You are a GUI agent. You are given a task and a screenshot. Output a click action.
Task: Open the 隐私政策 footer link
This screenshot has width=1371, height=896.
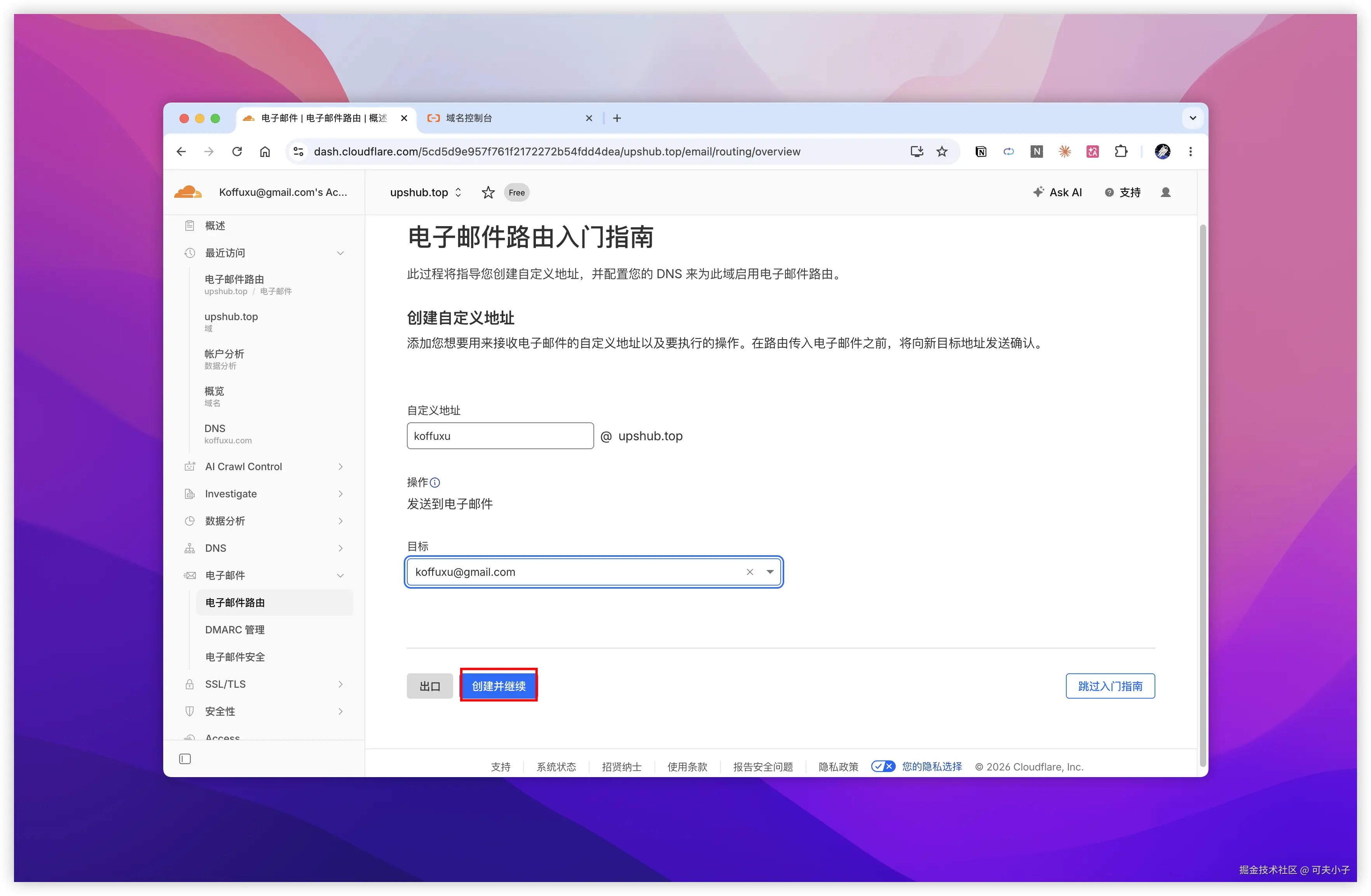tap(838, 767)
